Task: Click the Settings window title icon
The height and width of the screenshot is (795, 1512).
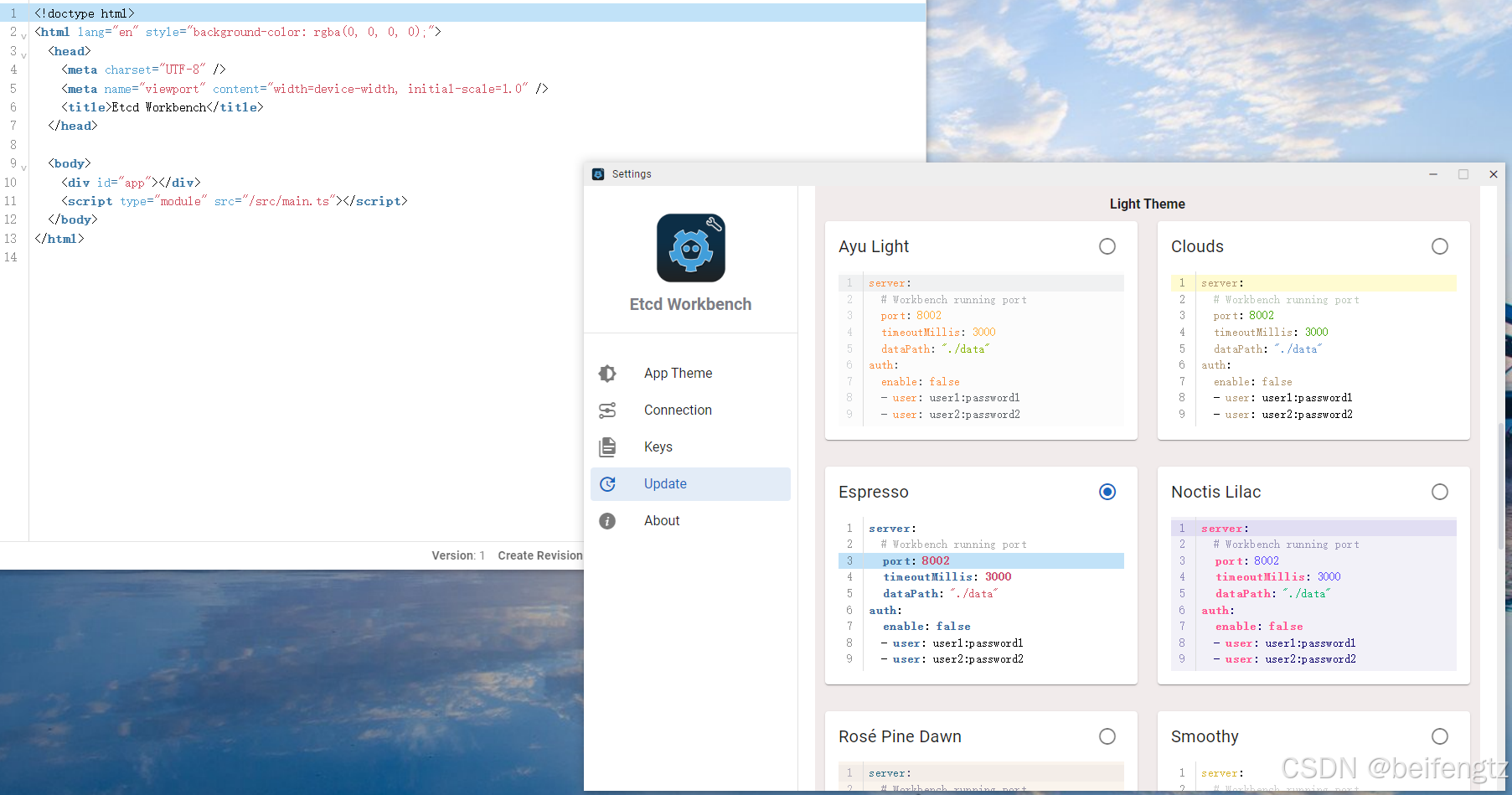Action: 598,174
